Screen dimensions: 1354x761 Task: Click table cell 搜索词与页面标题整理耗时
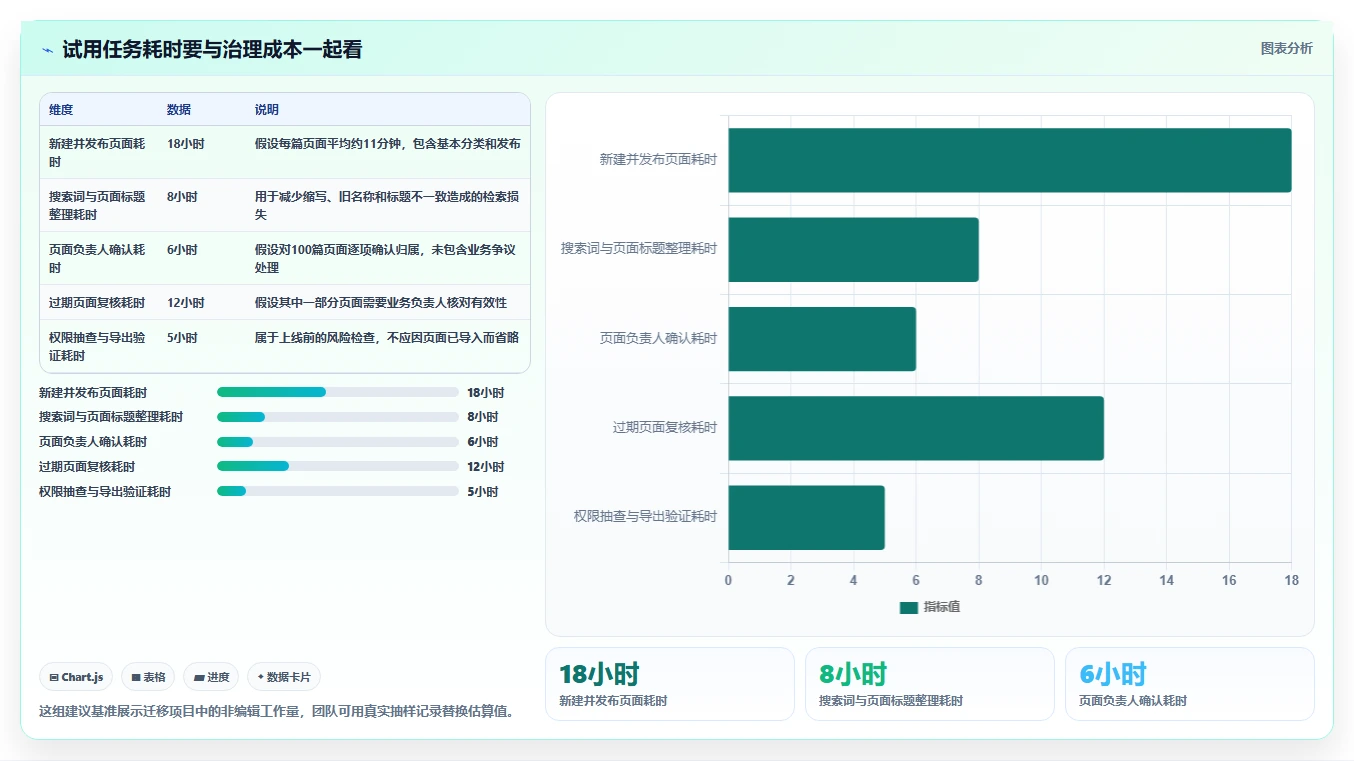click(97, 206)
